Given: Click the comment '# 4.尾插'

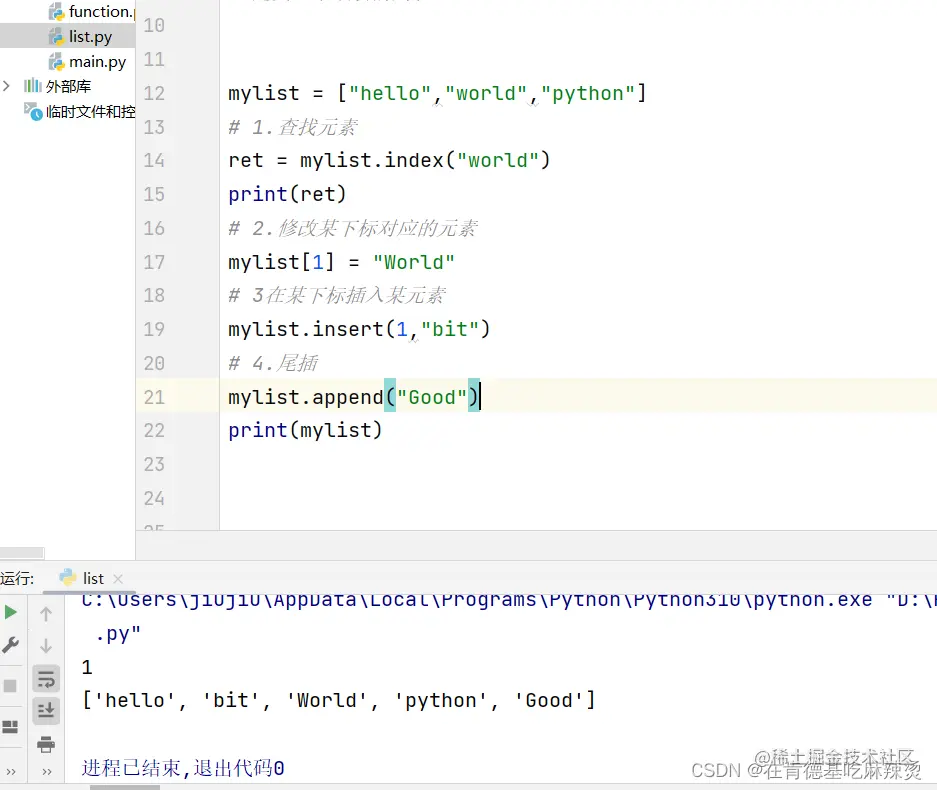Looking at the screenshot, I should (273, 363).
